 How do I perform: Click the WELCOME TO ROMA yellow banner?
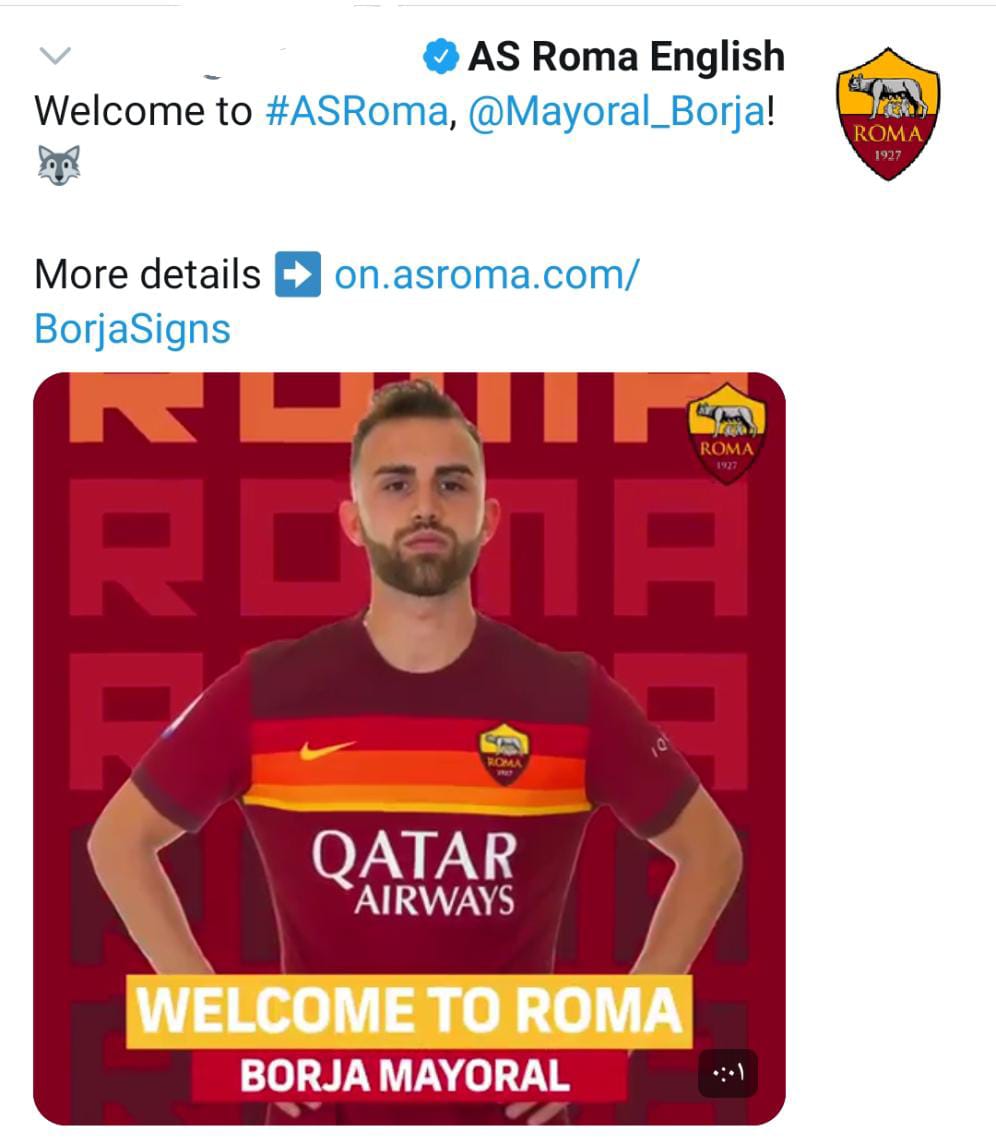pos(409,1011)
